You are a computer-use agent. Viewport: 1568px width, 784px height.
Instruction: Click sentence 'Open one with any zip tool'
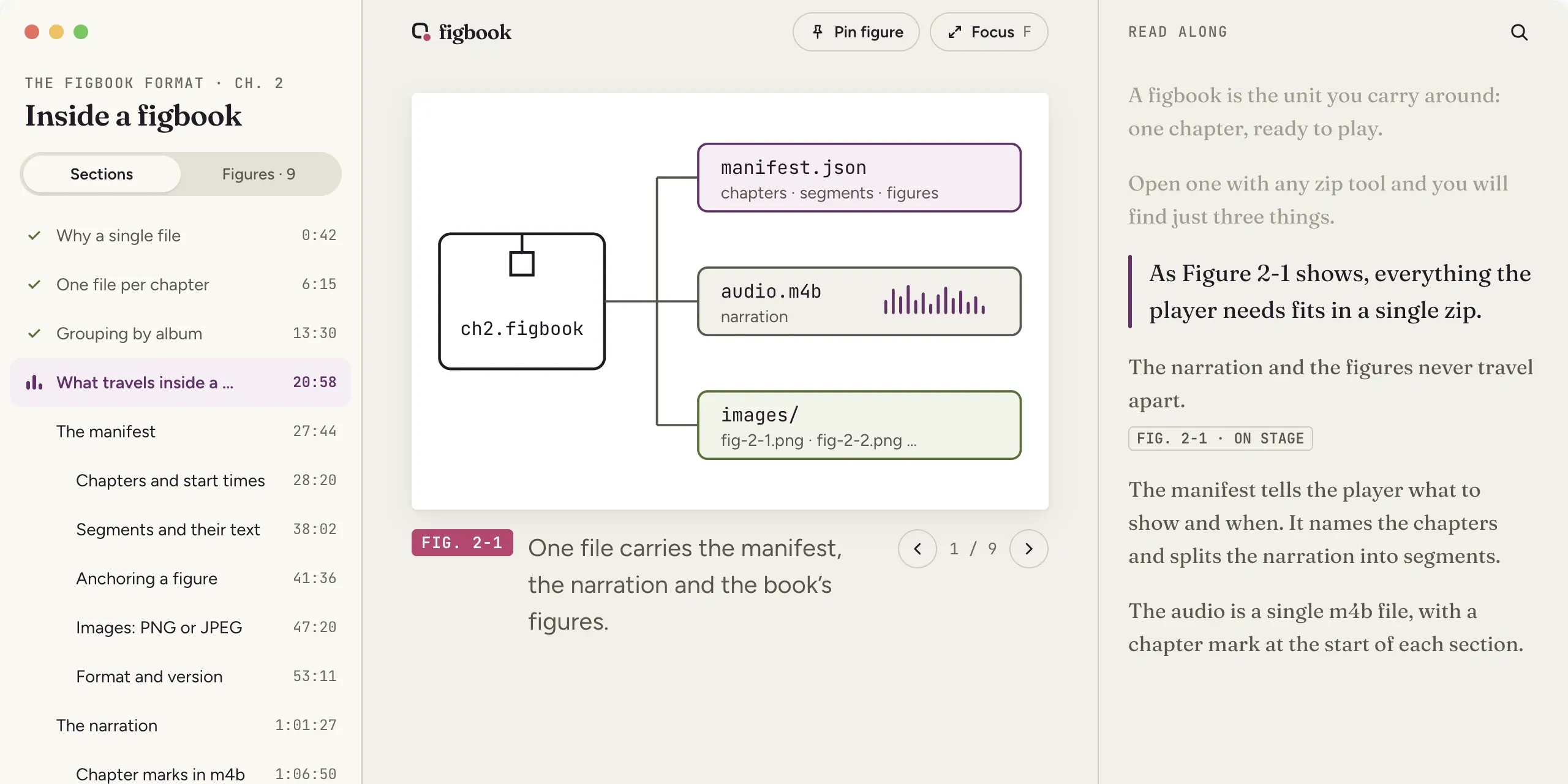click(1318, 200)
